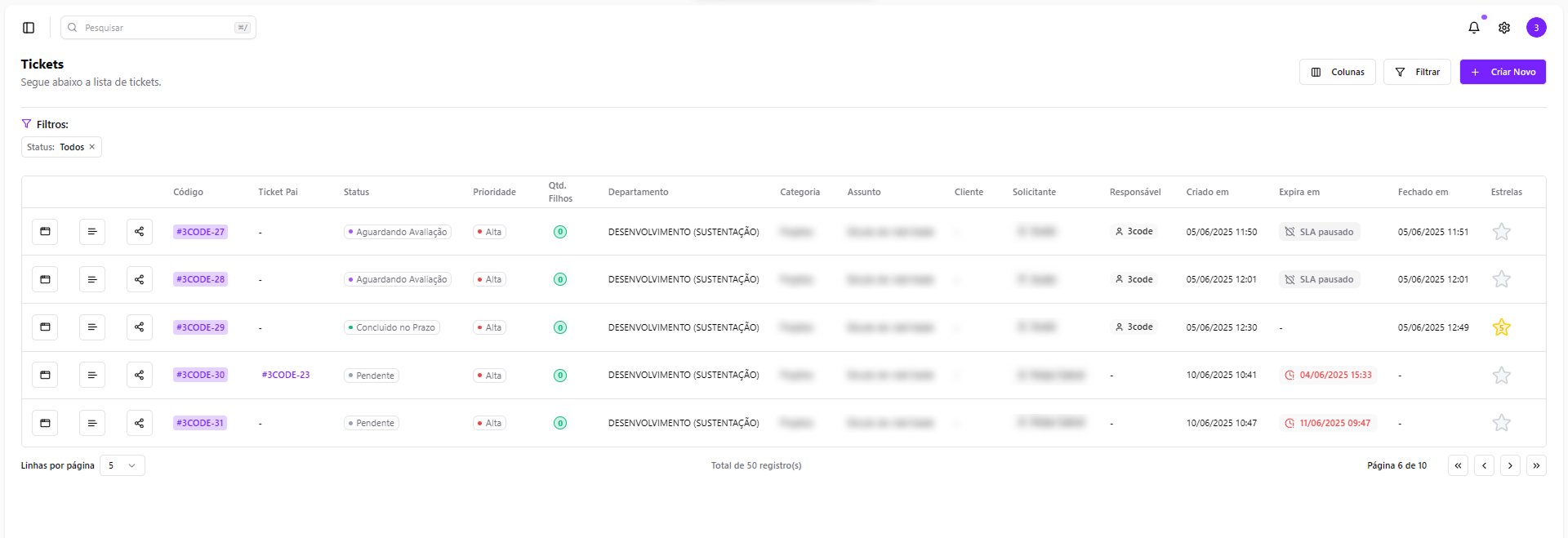Toggle the yellow star on ticket #3CODE-29
Screen dimensions: 1568x538
[x=1501, y=327]
